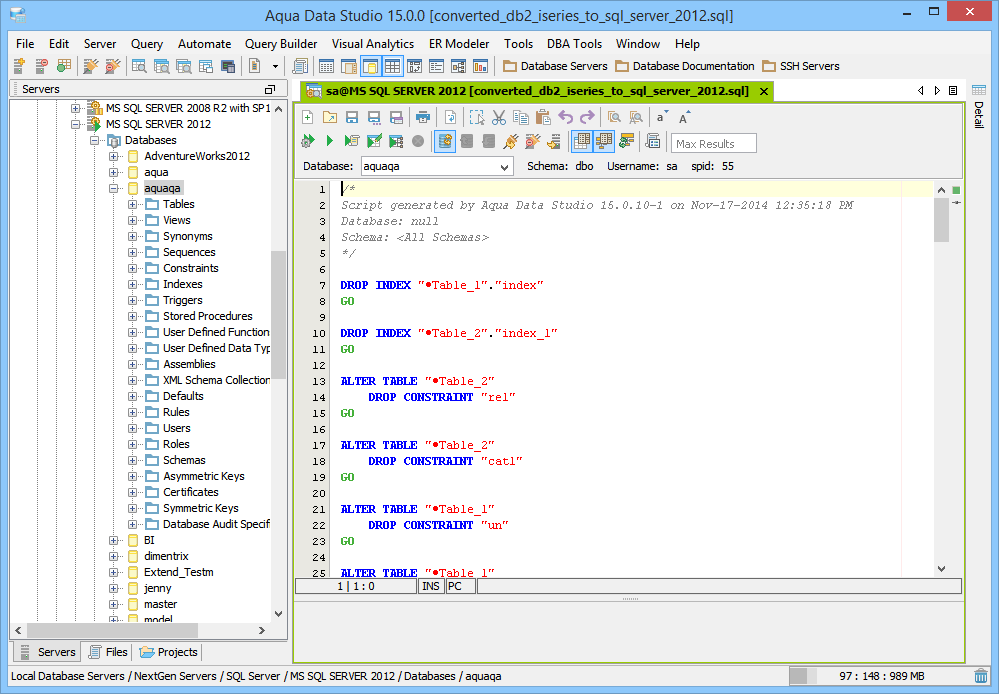Toggle the grid results view button

pyautogui.click(x=582, y=142)
